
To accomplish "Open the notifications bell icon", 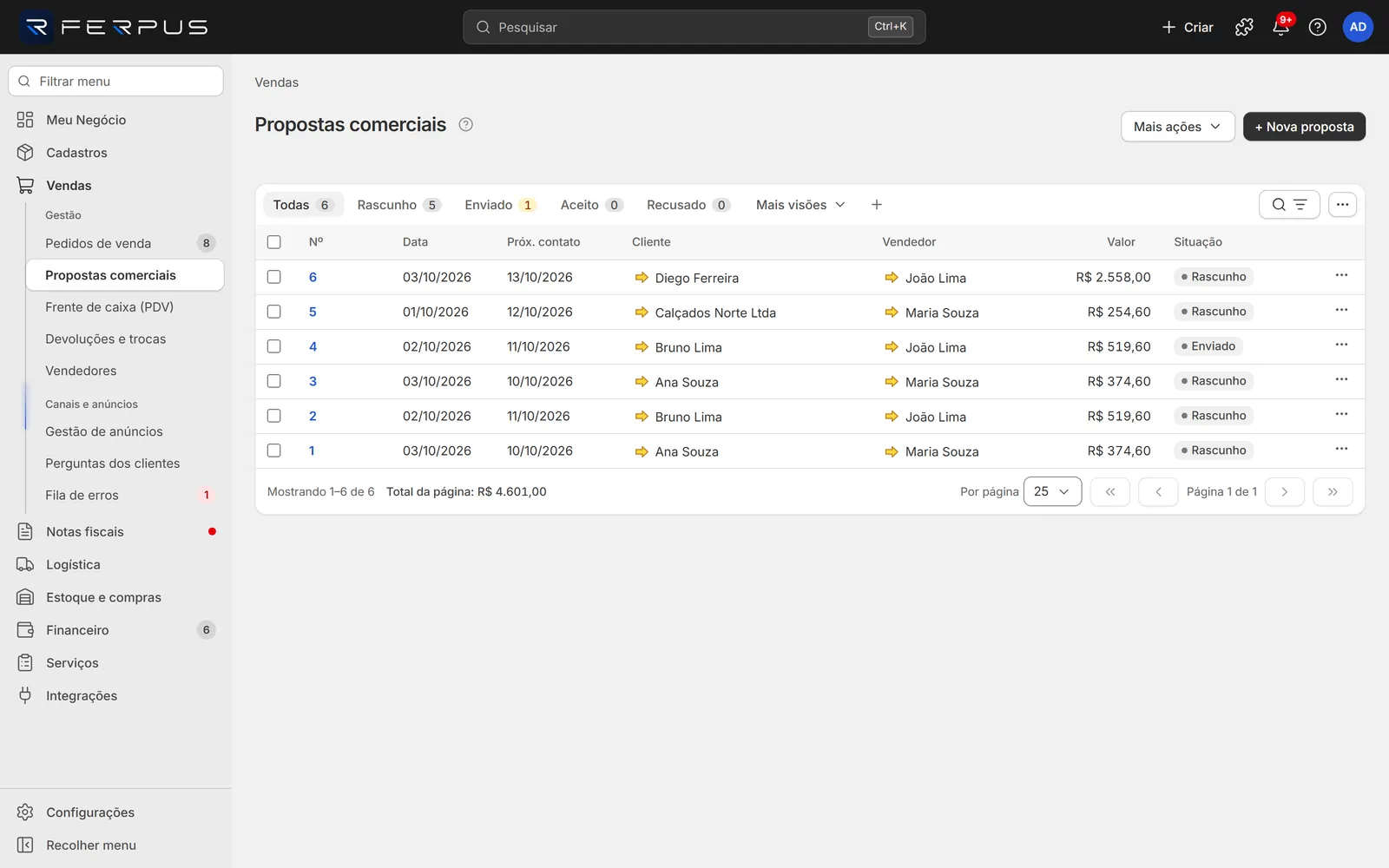I will coord(1280,27).
